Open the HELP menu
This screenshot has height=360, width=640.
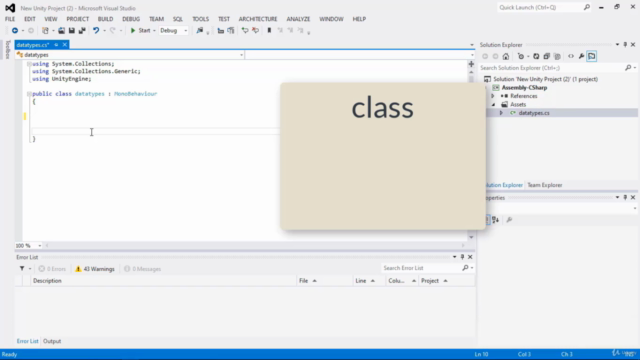coord(359,19)
